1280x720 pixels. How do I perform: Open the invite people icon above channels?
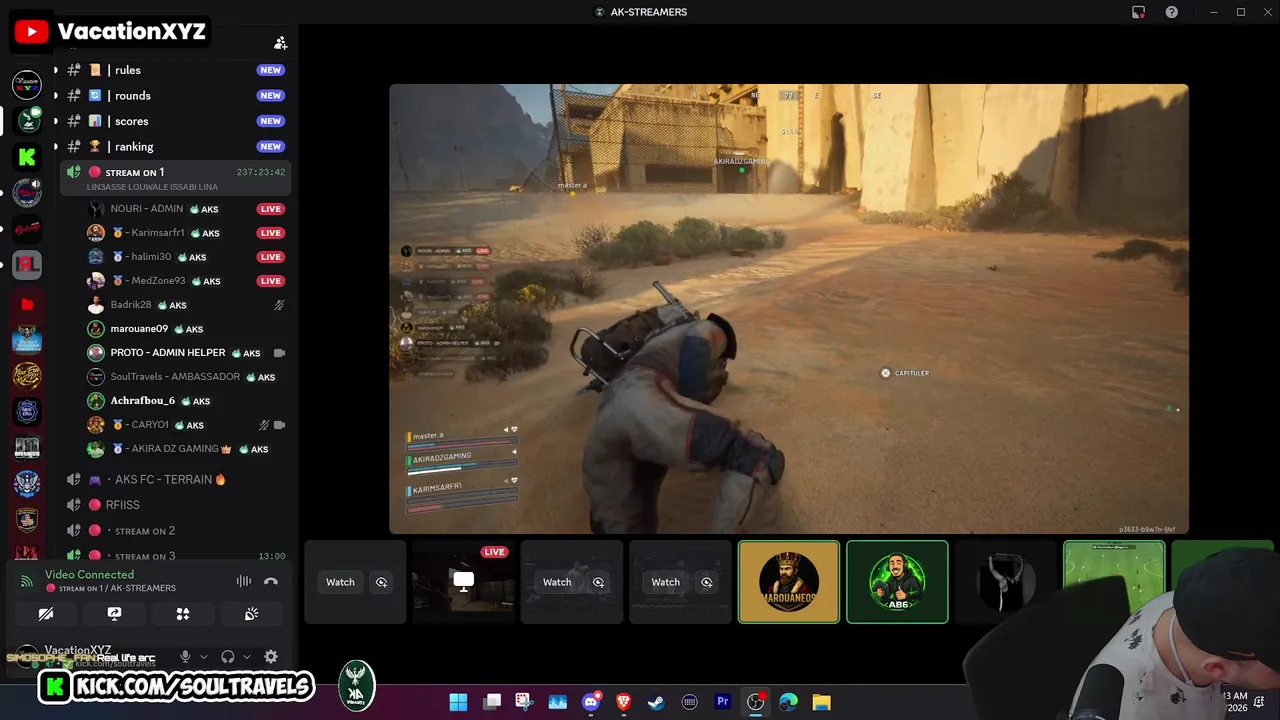click(x=281, y=43)
